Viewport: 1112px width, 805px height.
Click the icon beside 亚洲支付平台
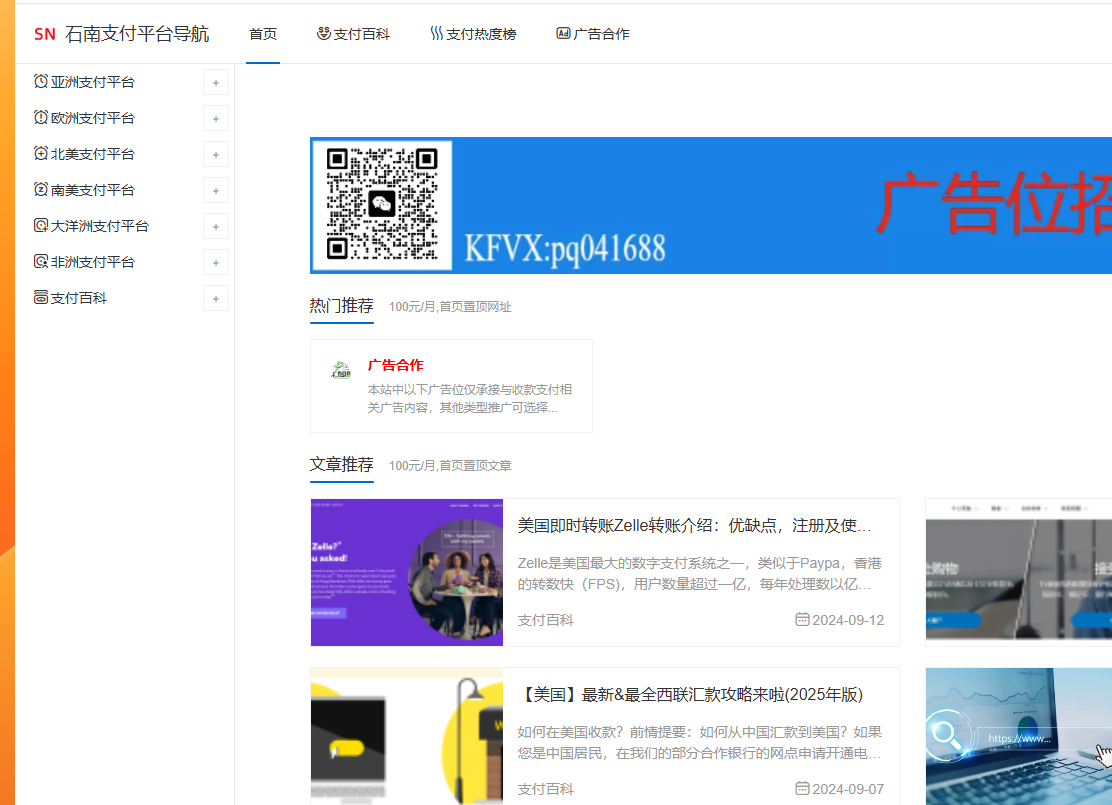point(41,82)
